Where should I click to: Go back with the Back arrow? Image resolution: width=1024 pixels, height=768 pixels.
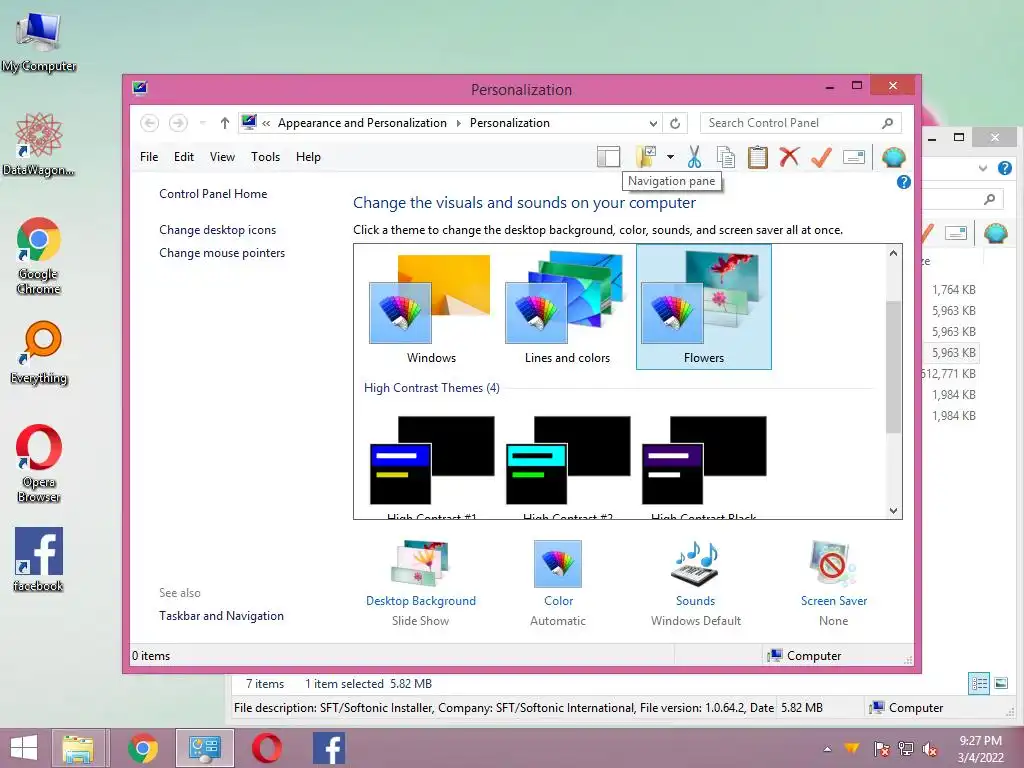(x=150, y=123)
